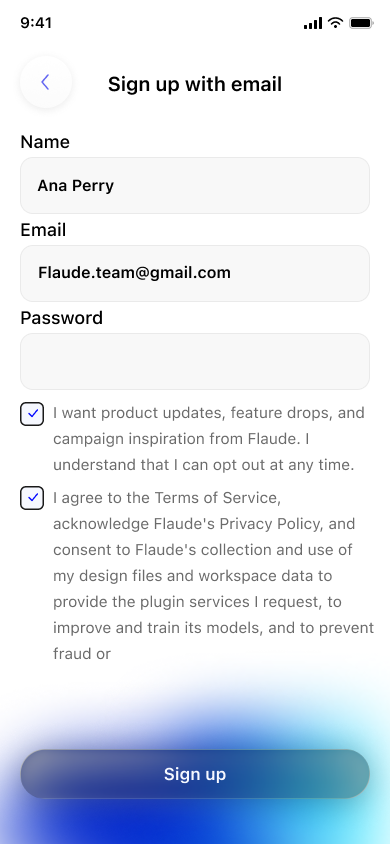This screenshot has height=844, width=390.
Task: Click the Password field label
Action: [x=61, y=318]
